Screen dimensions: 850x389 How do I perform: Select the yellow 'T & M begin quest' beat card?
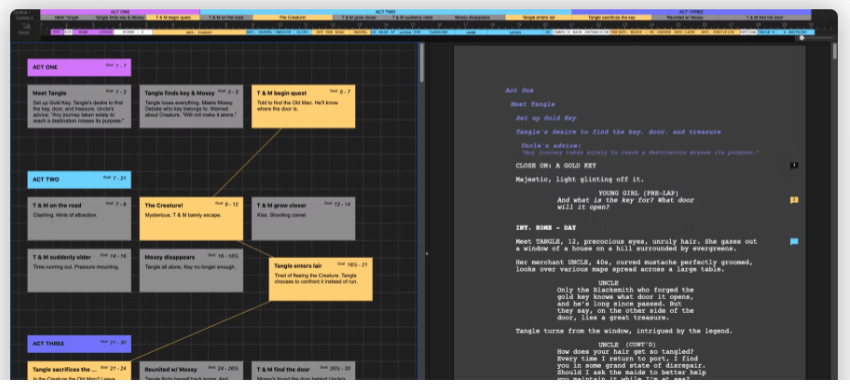pos(304,106)
